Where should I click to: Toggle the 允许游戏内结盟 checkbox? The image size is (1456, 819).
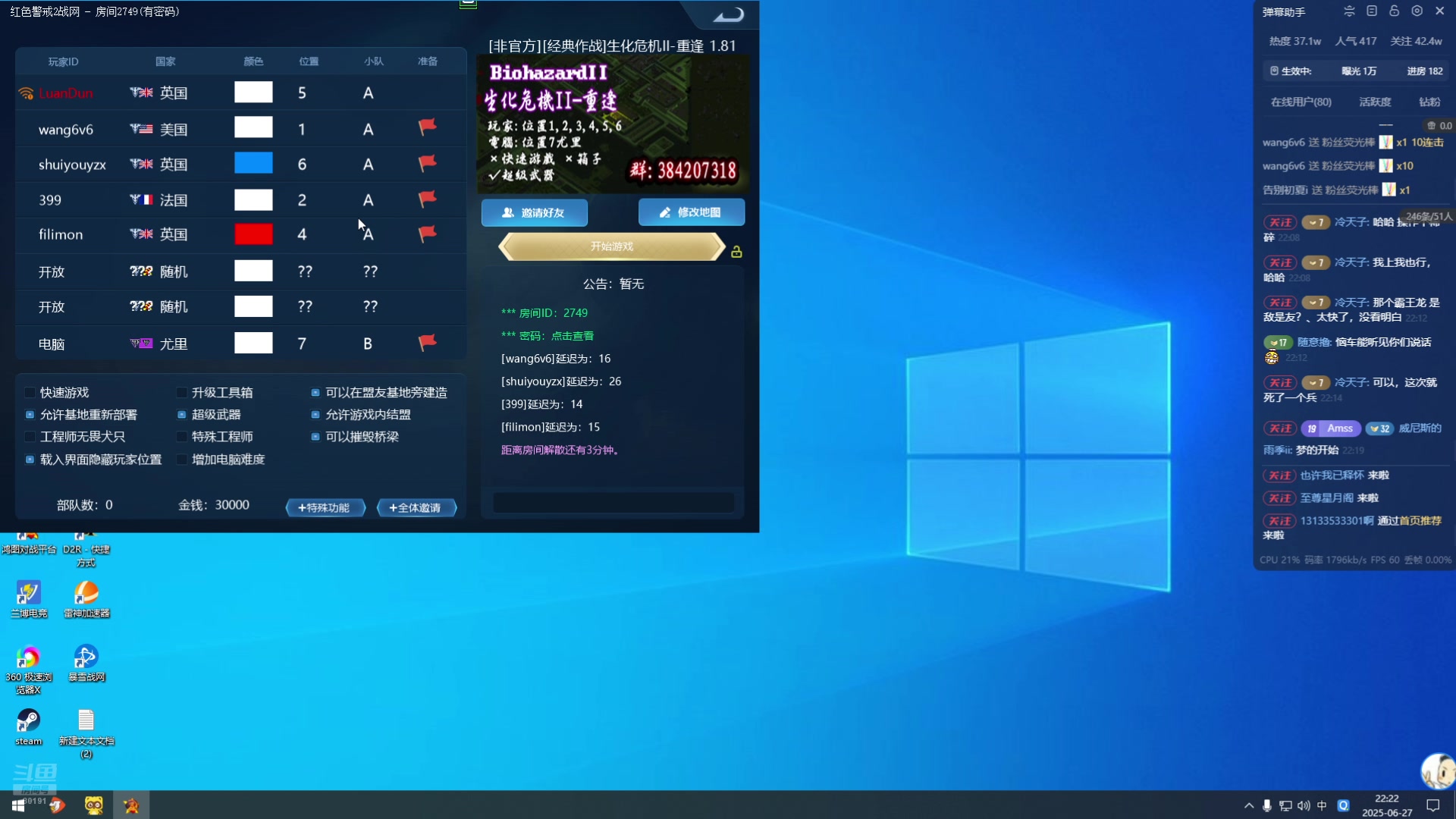pos(315,414)
